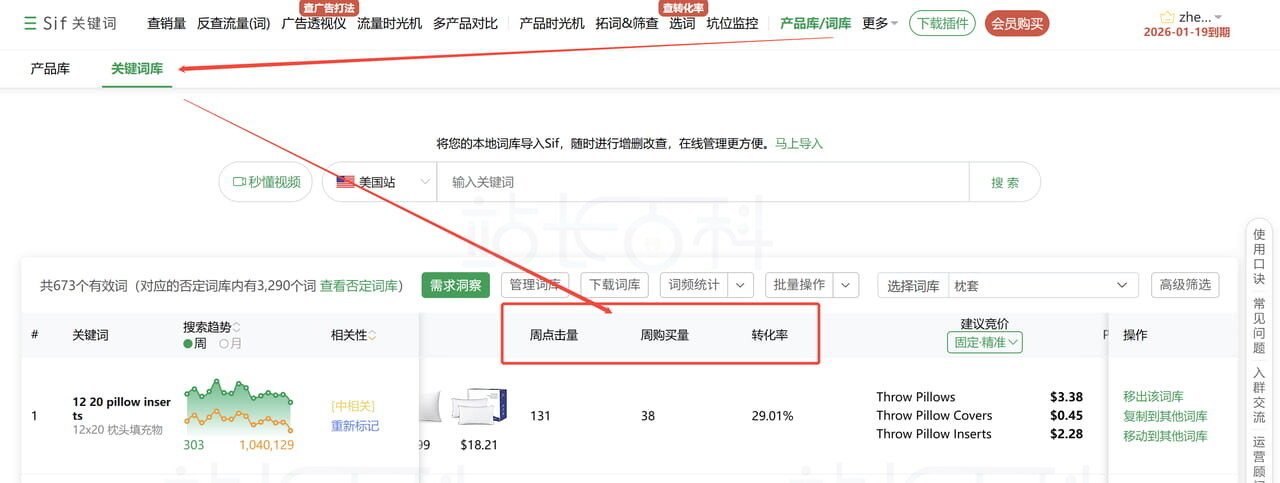
Task: Open 广告透视仪 in top navigation
Action: click(x=314, y=23)
